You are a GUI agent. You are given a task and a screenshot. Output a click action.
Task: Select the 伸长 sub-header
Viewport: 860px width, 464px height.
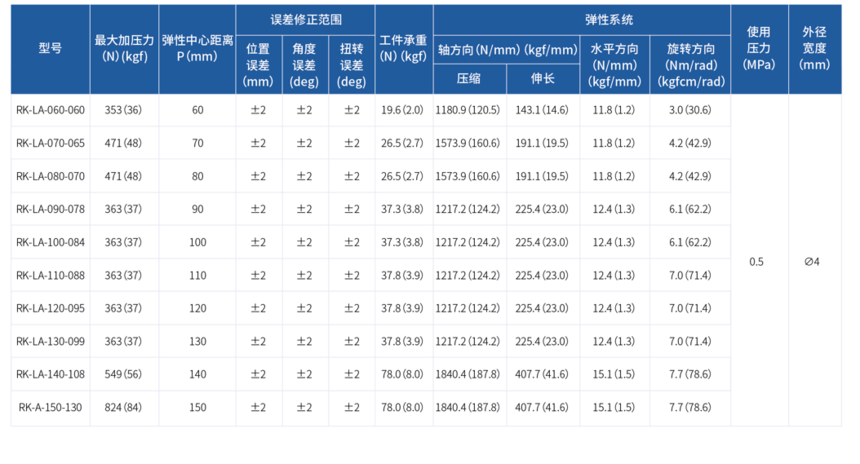[542, 79]
